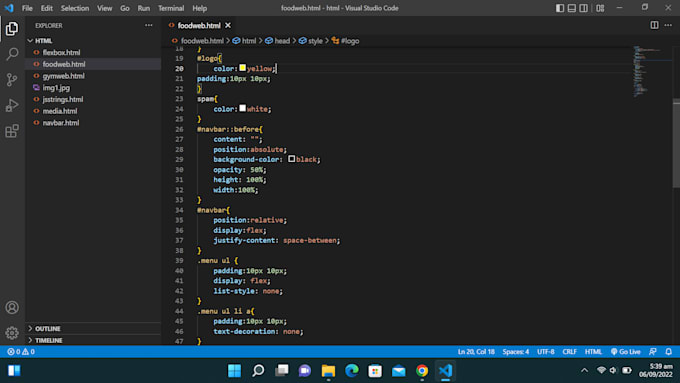
Task: Open the Edit menu
Action: [x=46, y=8]
